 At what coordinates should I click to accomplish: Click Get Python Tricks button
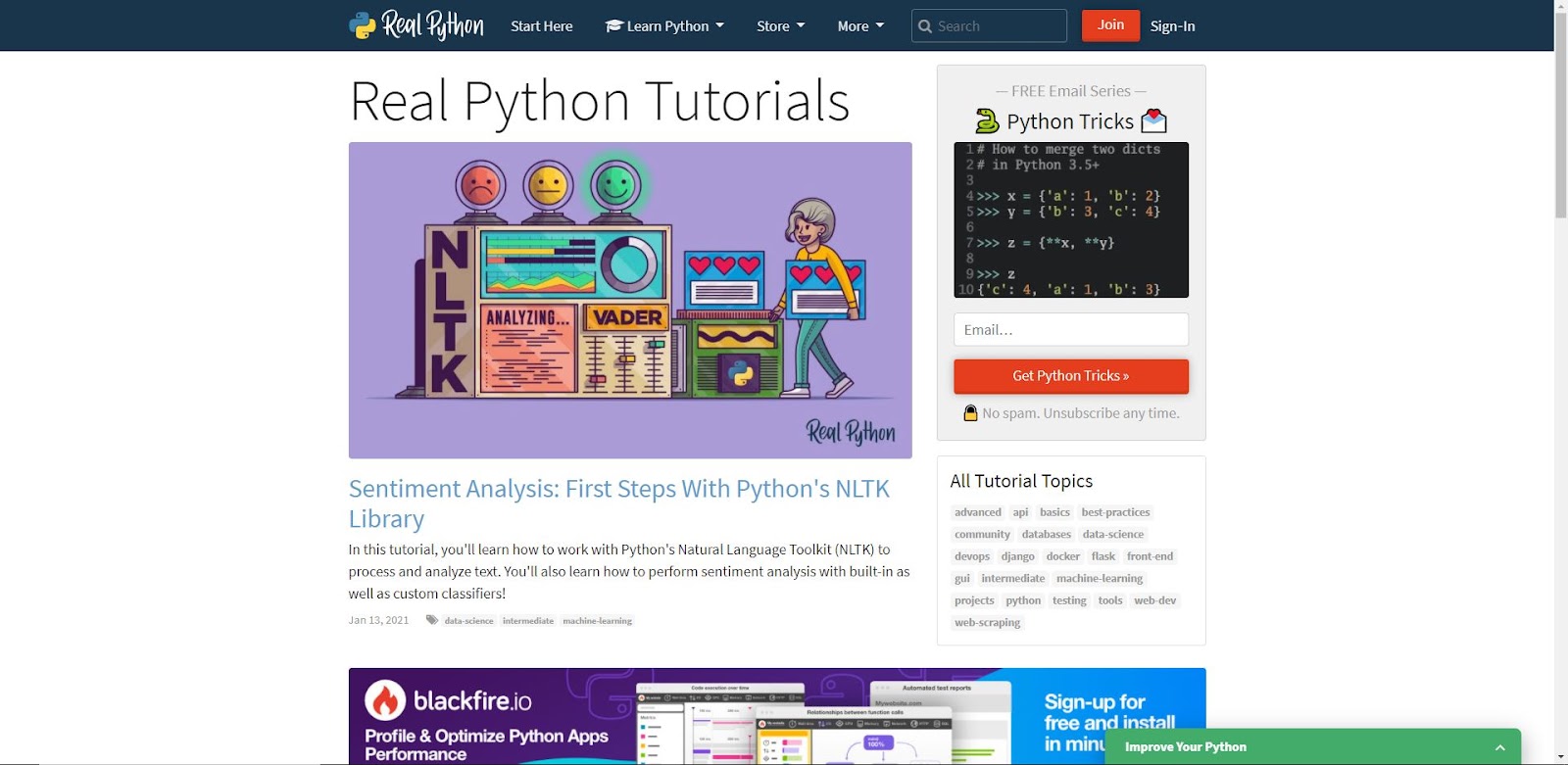click(x=1070, y=376)
